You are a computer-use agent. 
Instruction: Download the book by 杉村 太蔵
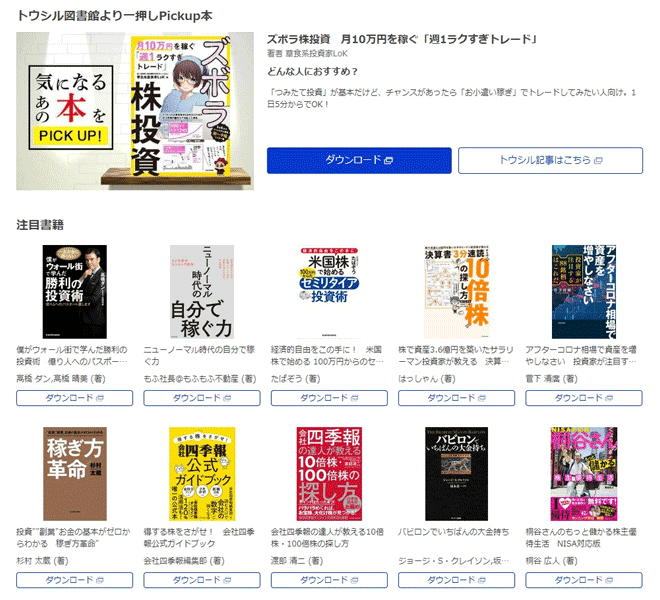click(x=75, y=580)
